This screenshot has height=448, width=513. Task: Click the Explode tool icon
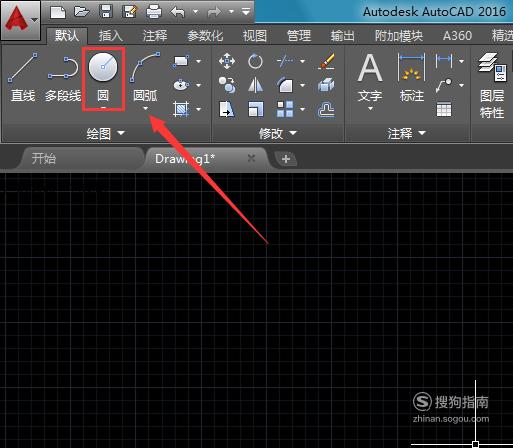[326, 85]
